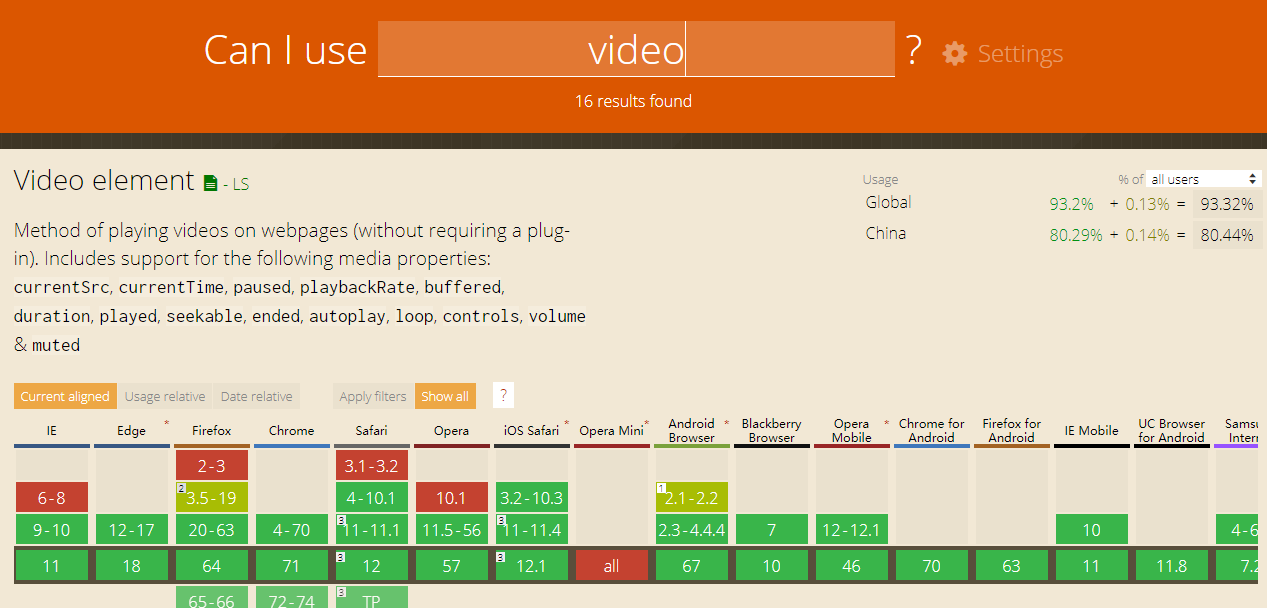Click the iOS Safari 3.2-10.3 cell
This screenshot has height=608, width=1267.
pos(532,497)
